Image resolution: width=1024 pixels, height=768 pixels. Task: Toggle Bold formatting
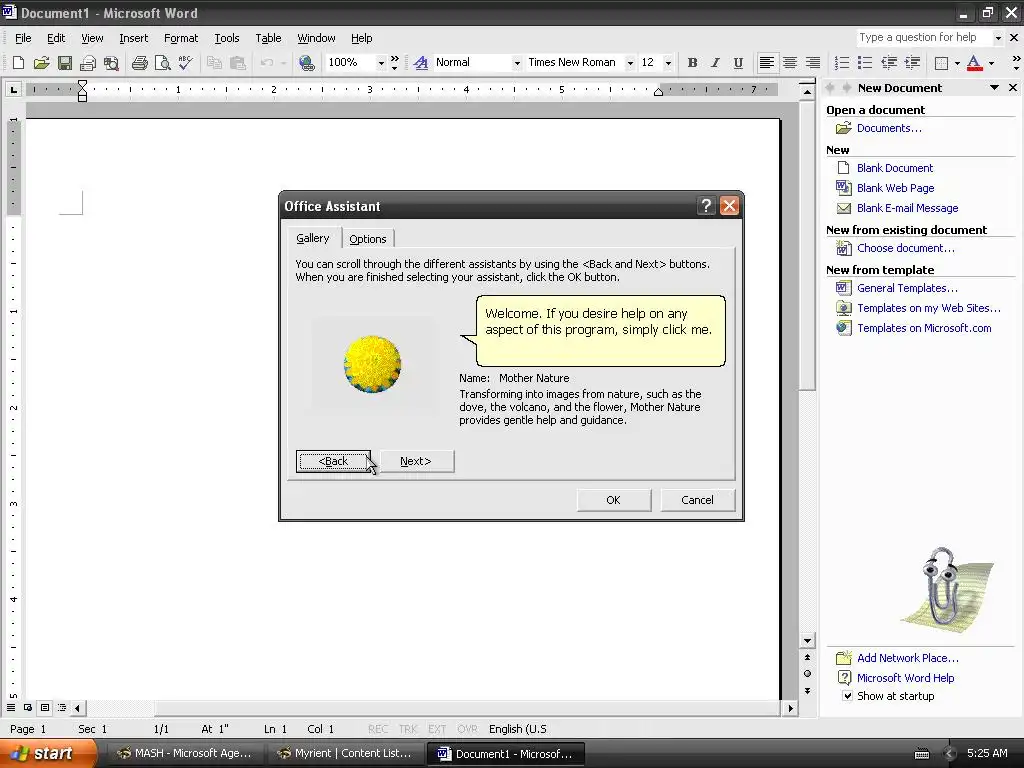point(692,63)
